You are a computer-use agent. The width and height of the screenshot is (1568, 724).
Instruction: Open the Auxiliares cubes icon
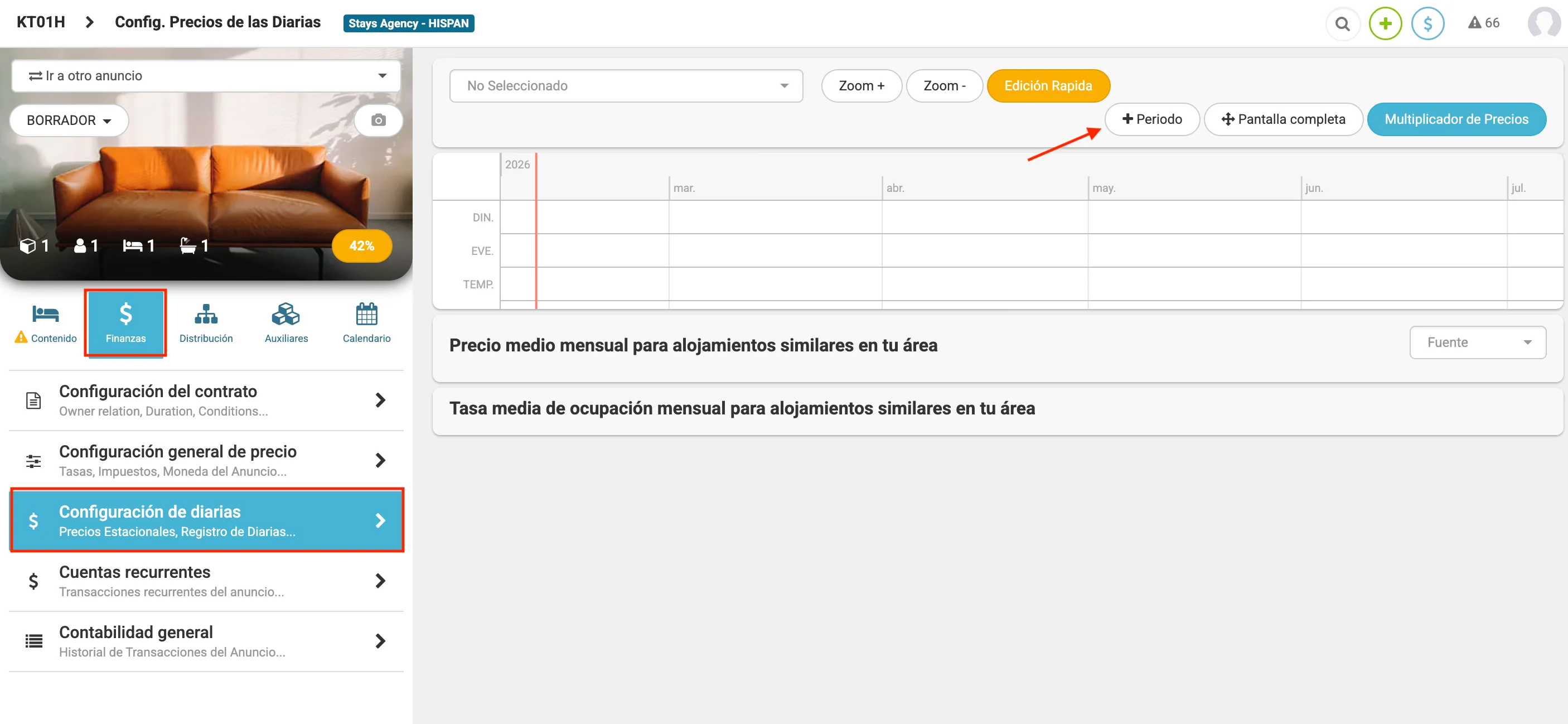click(x=286, y=323)
